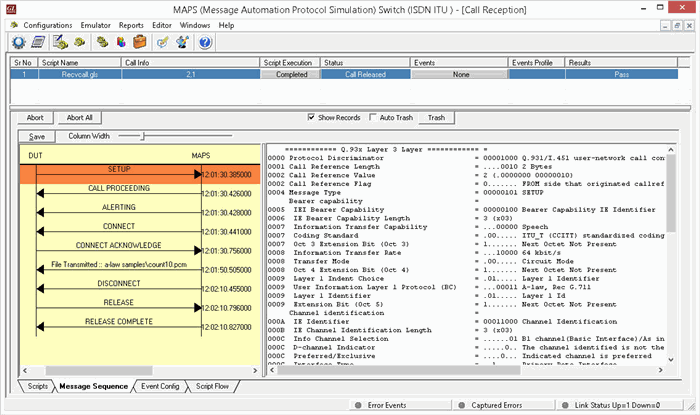Click the notepad with phone toolbar icon
Screen dimensions: 700x415
pos(60,42)
